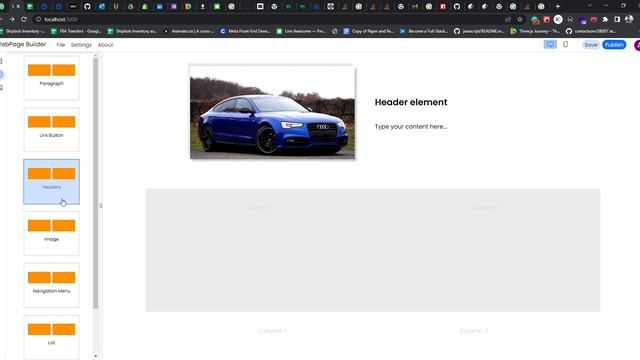Click the elements panel scrollbar

[x=96, y=183]
